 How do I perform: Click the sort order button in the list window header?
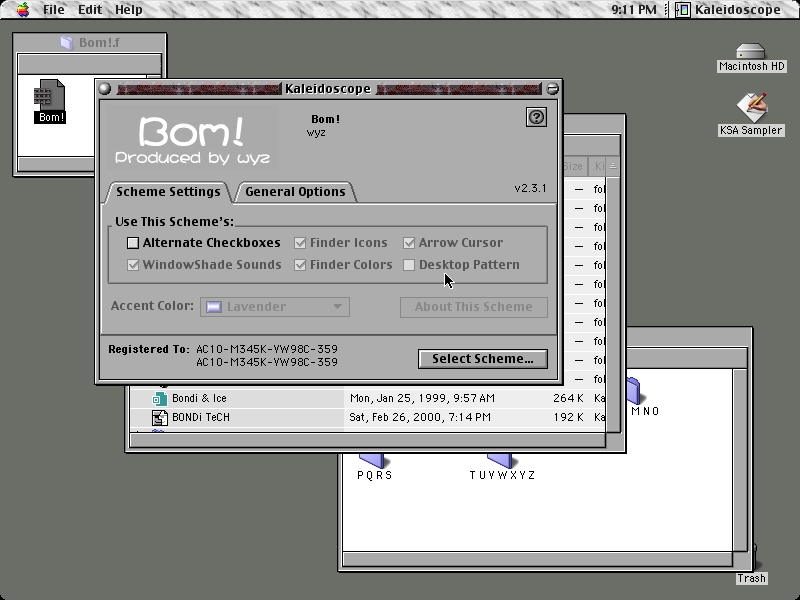point(613,166)
